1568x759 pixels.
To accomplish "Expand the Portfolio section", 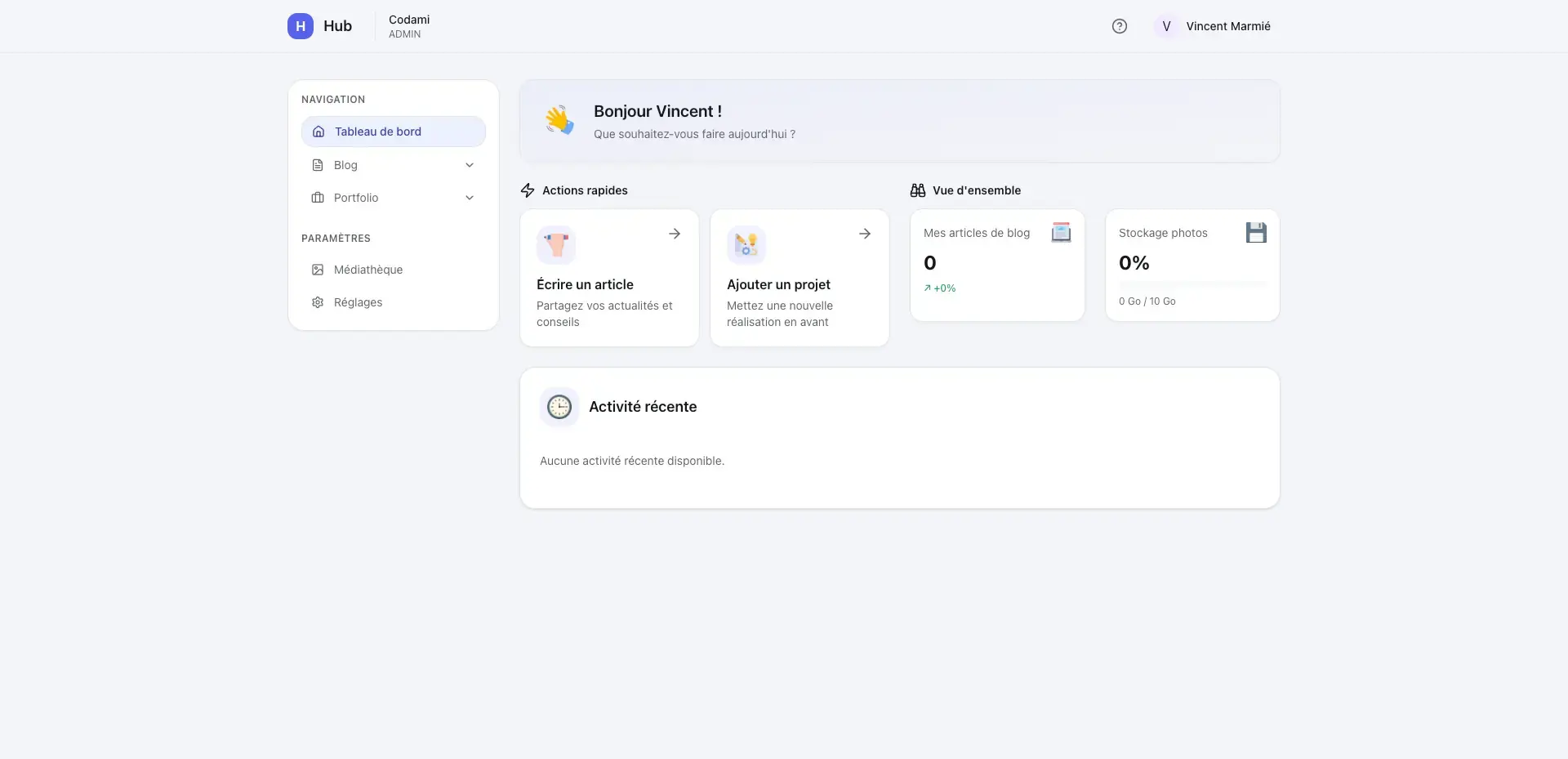I will (x=470, y=198).
